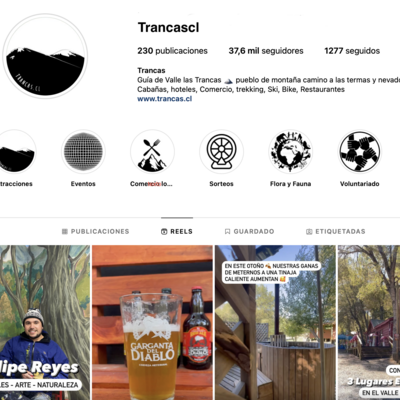Viewport: 400px width, 400px height.
Task: Open the Comercio local highlight with fork and knife icon
Action: [x=152, y=152]
